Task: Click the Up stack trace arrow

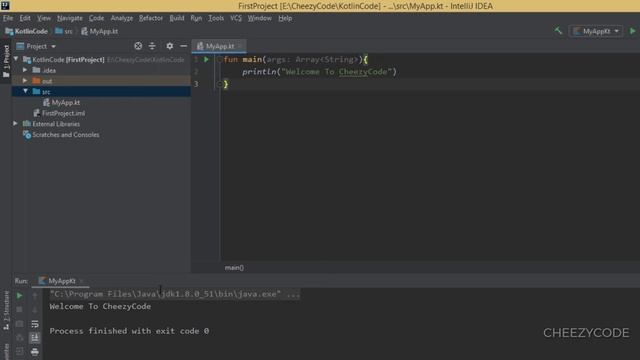Action: pos(35,296)
